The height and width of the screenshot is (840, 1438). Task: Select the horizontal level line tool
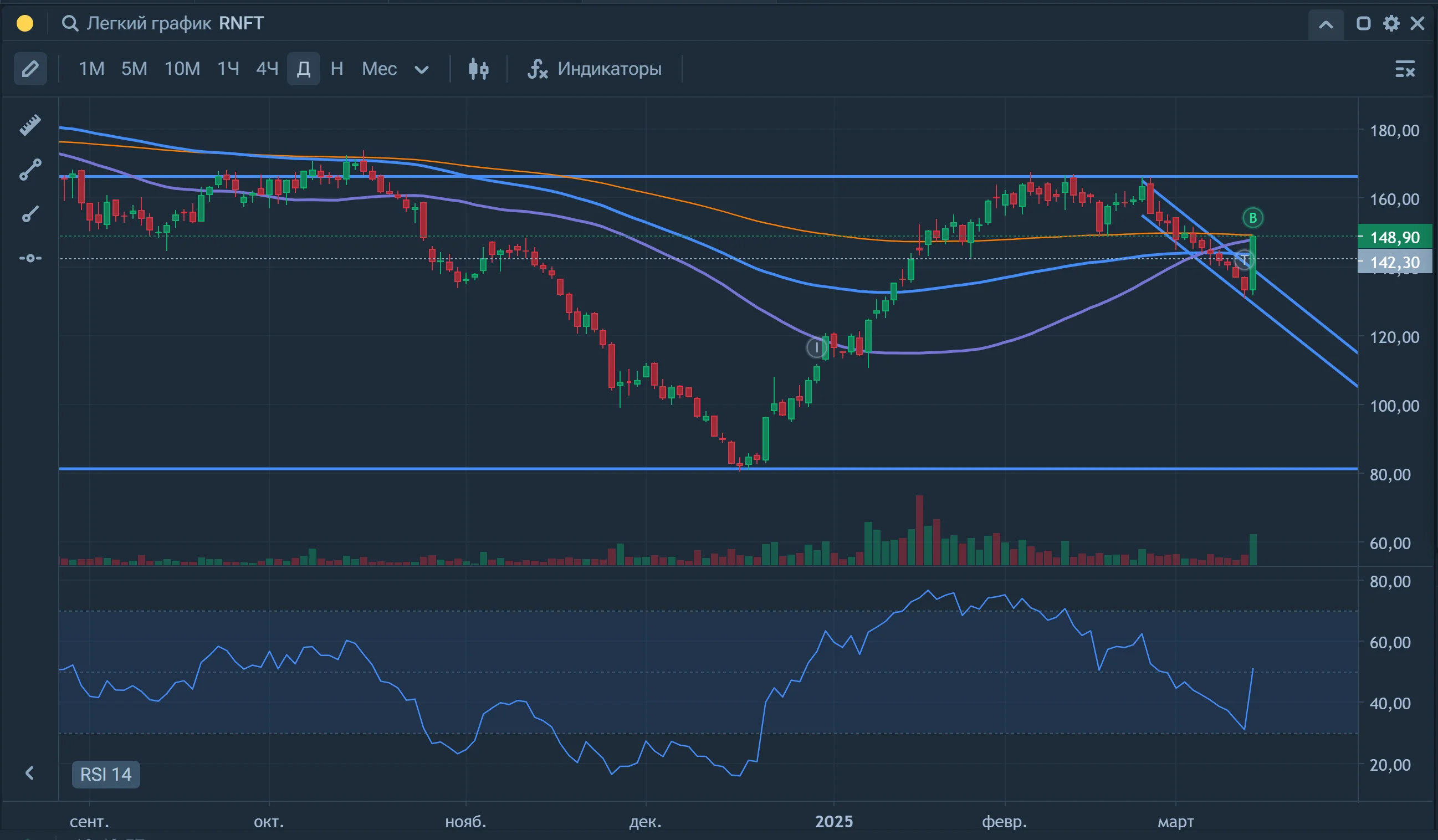[30, 259]
